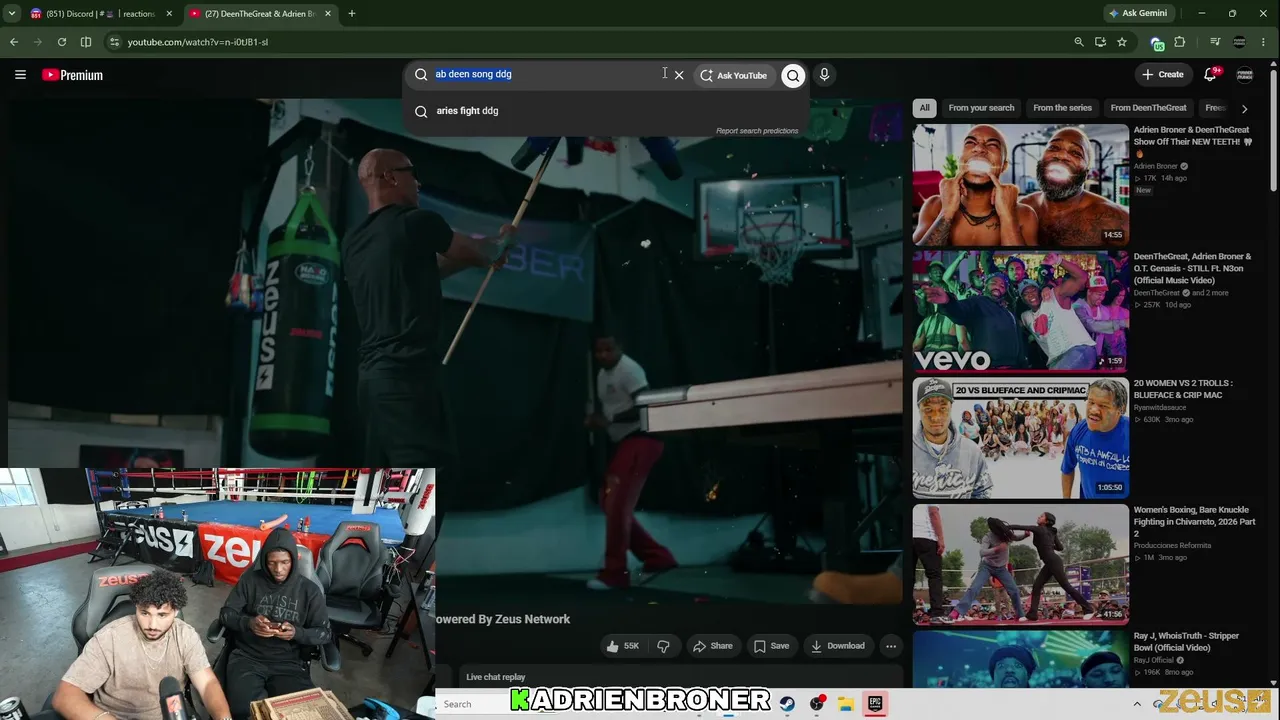Clear the search box with the X
The image size is (1280, 720).
coord(679,75)
